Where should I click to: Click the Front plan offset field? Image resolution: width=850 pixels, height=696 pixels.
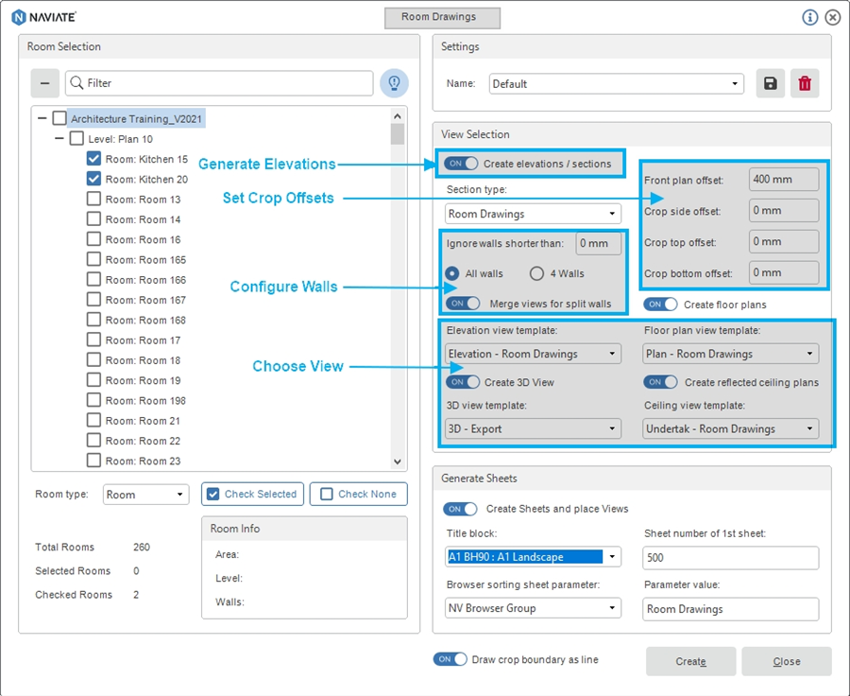784,179
